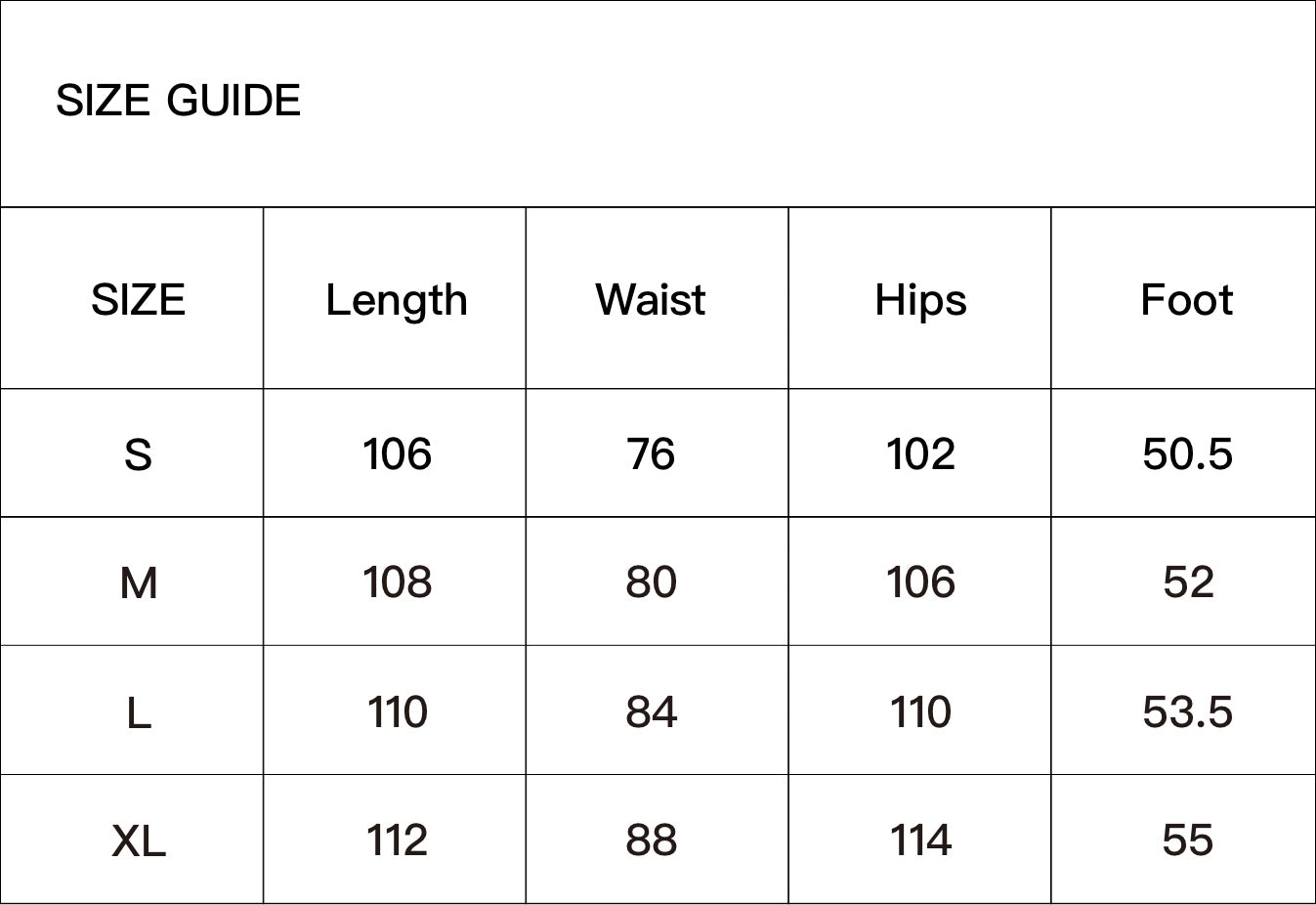This screenshot has width=1316, height=905.
Task: Click the SIZE column header
Action: coord(138,299)
